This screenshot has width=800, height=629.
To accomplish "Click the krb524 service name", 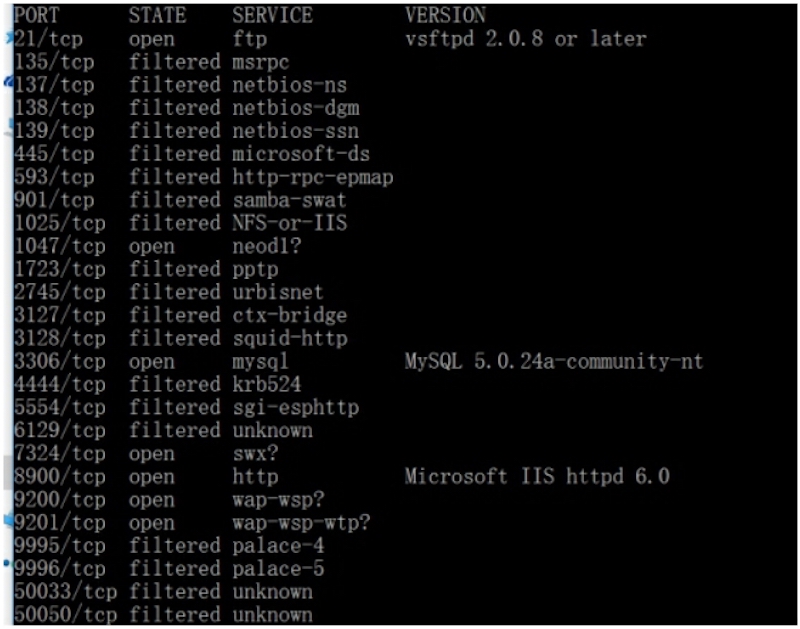I will pyautogui.click(x=266, y=384).
